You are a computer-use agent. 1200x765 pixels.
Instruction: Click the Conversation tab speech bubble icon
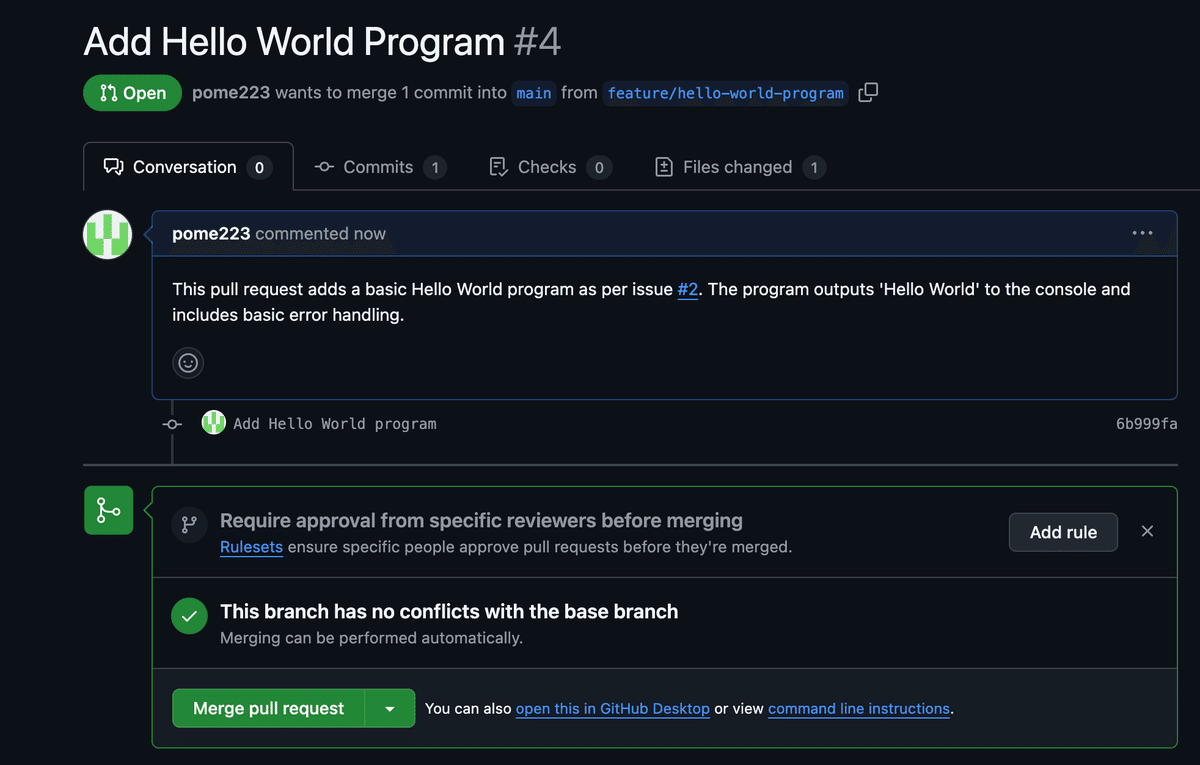pyautogui.click(x=113, y=167)
